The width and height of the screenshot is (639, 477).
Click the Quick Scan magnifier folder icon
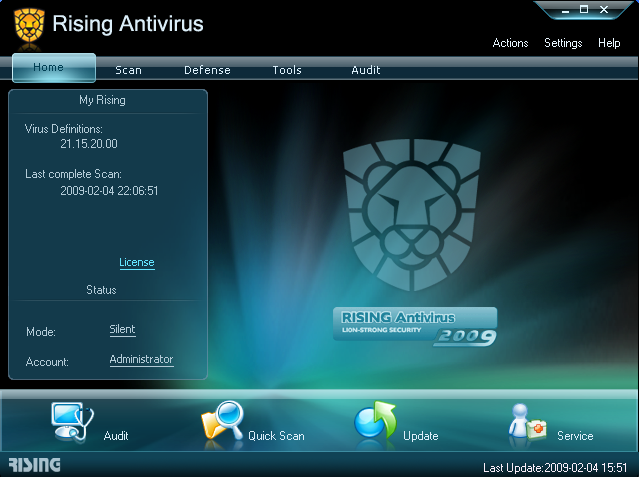pyautogui.click(x=223, y=421)
